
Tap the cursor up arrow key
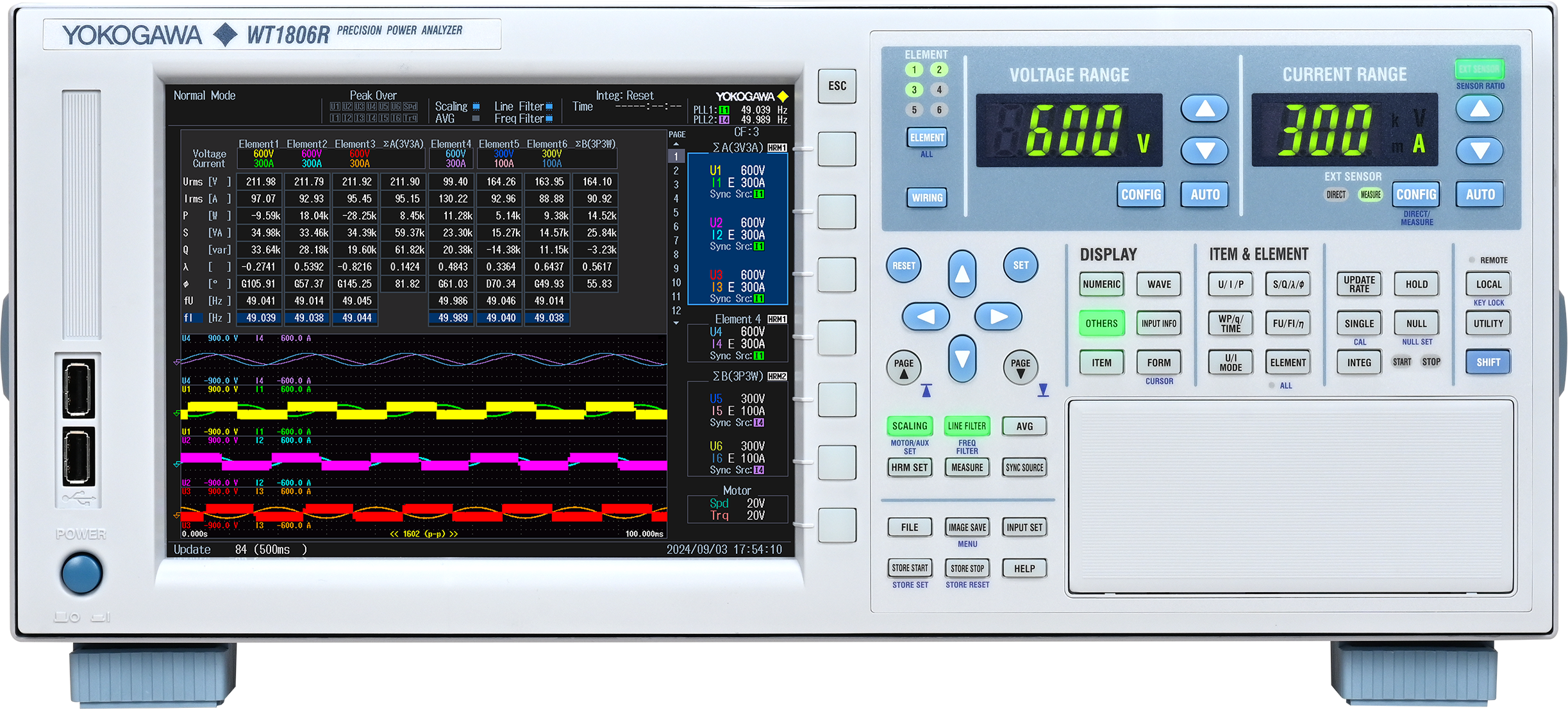pos(962,274)
